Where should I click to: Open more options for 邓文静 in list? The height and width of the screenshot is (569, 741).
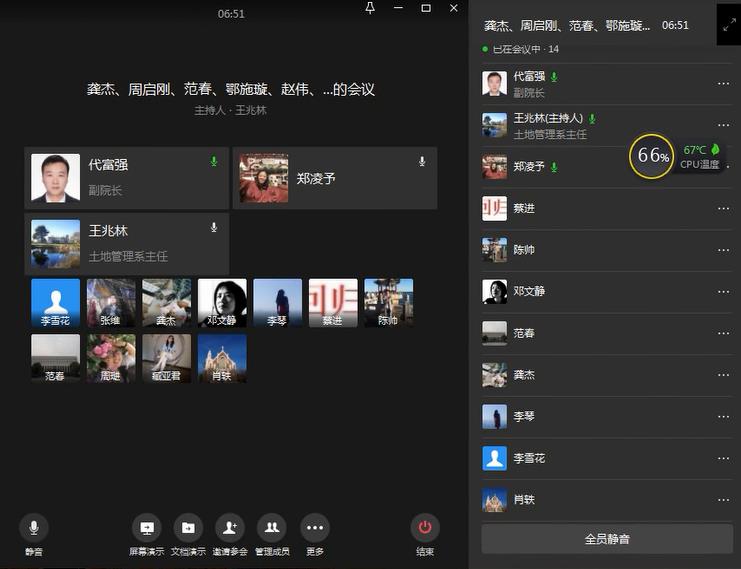(x=723, y=291)
